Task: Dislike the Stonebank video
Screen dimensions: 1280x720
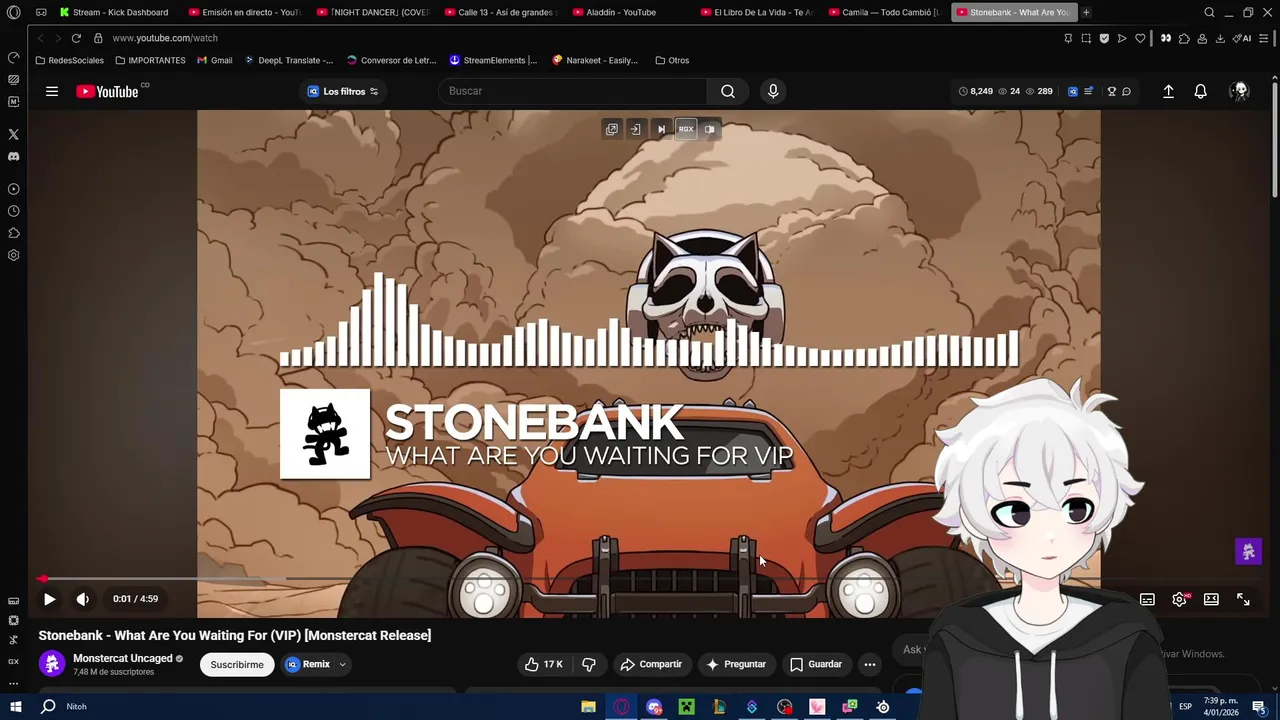Action: pyautogui.click(x=589, y=664)
